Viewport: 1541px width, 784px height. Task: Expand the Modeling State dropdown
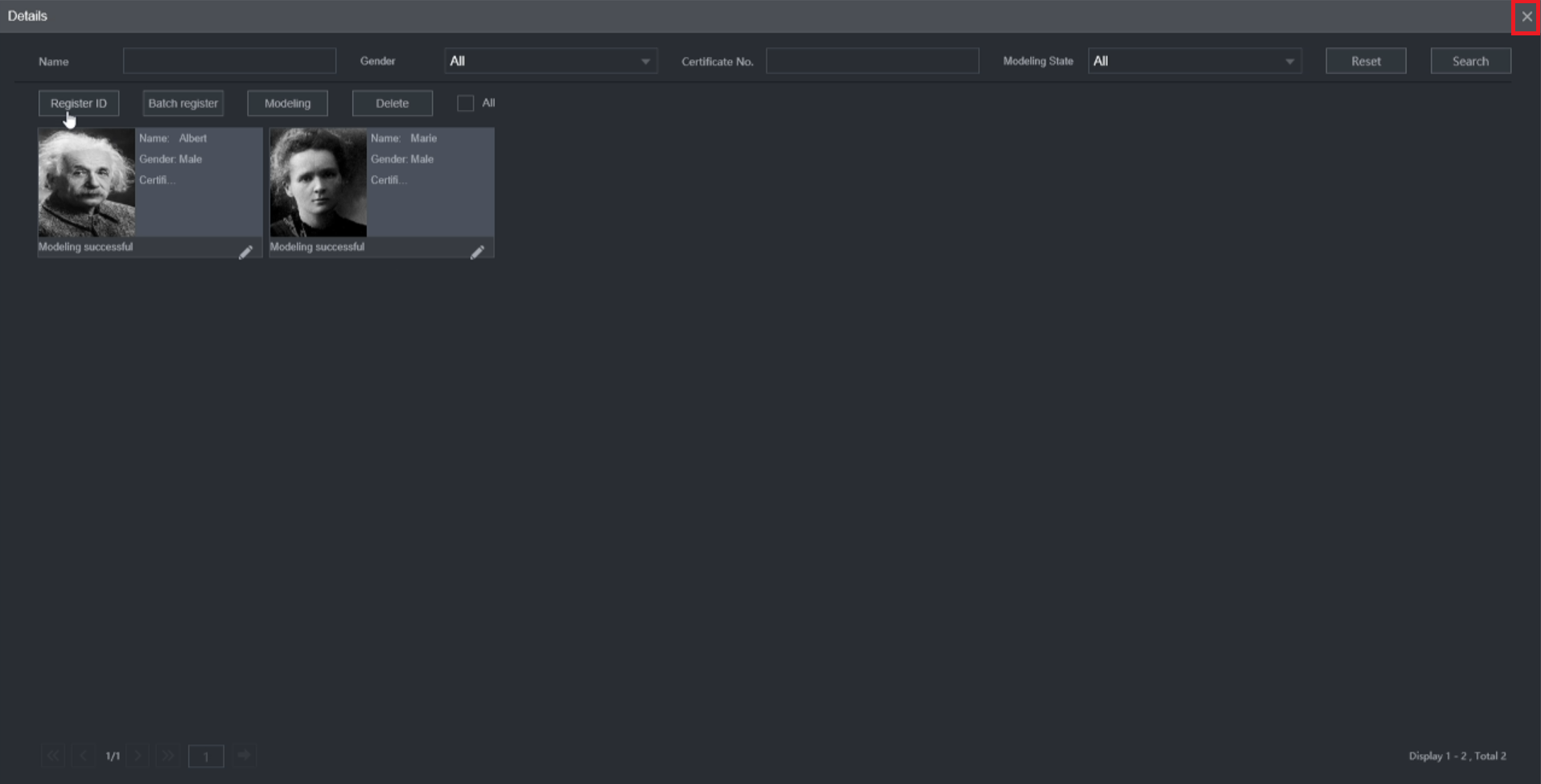[1194, 61]
